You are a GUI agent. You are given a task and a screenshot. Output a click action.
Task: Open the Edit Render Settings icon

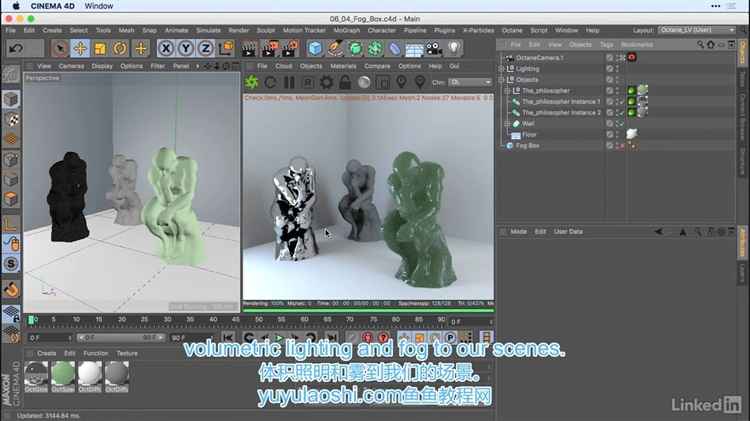point(290,48)
